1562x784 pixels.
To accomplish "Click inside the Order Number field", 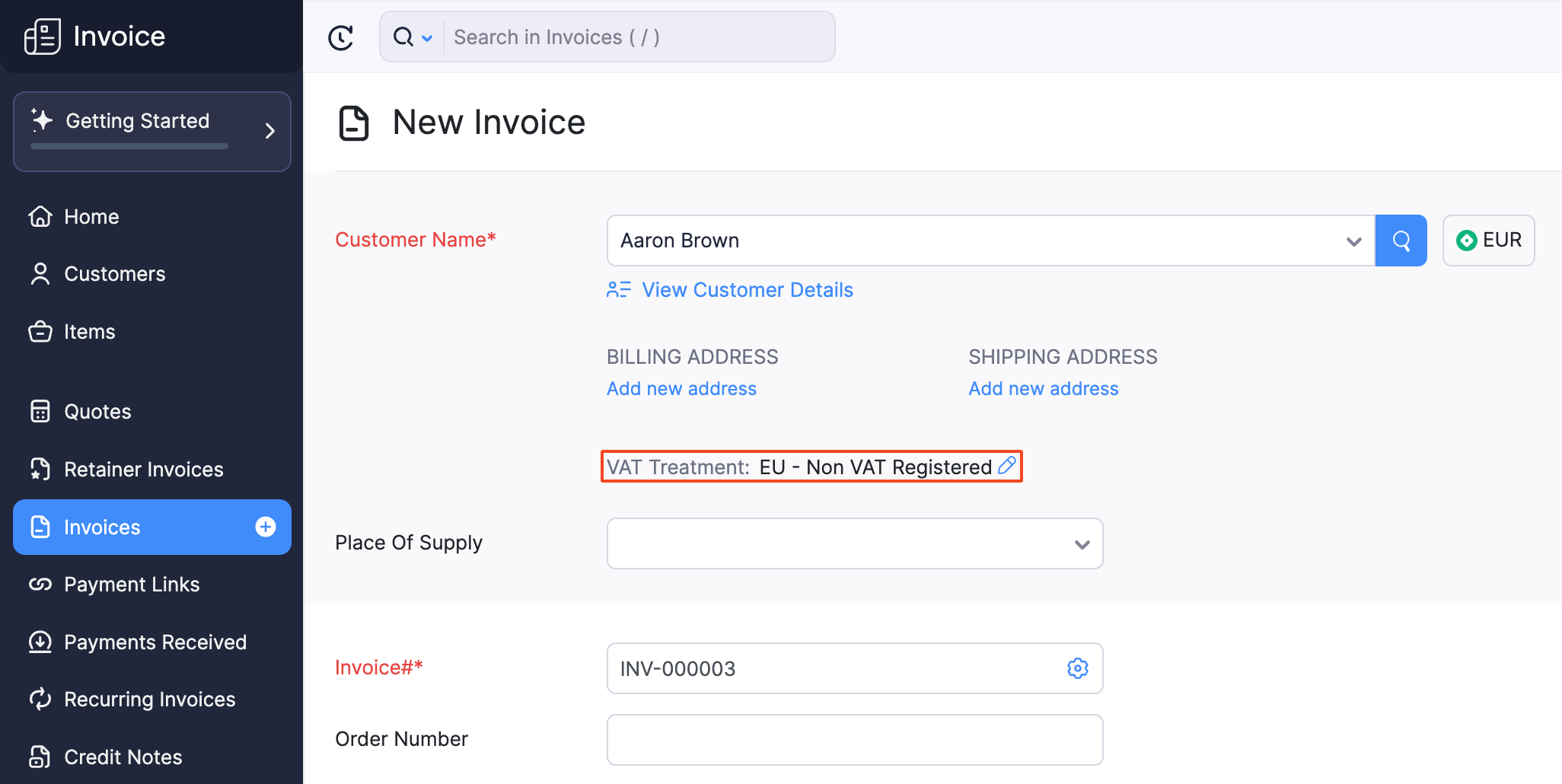I will (x=854, y=739).
